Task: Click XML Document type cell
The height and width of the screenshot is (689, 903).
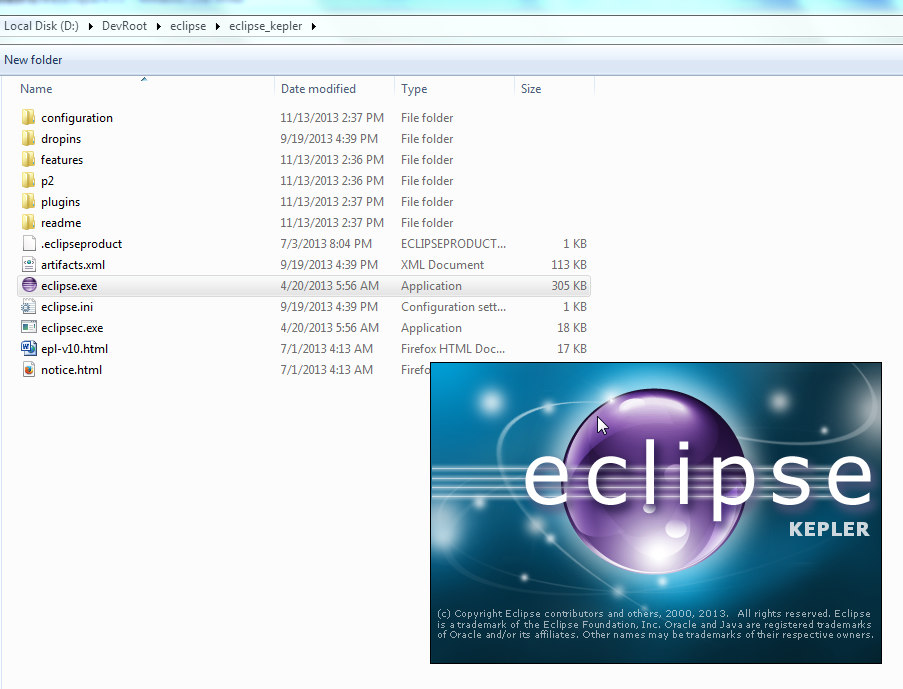Action: (443, 264)
